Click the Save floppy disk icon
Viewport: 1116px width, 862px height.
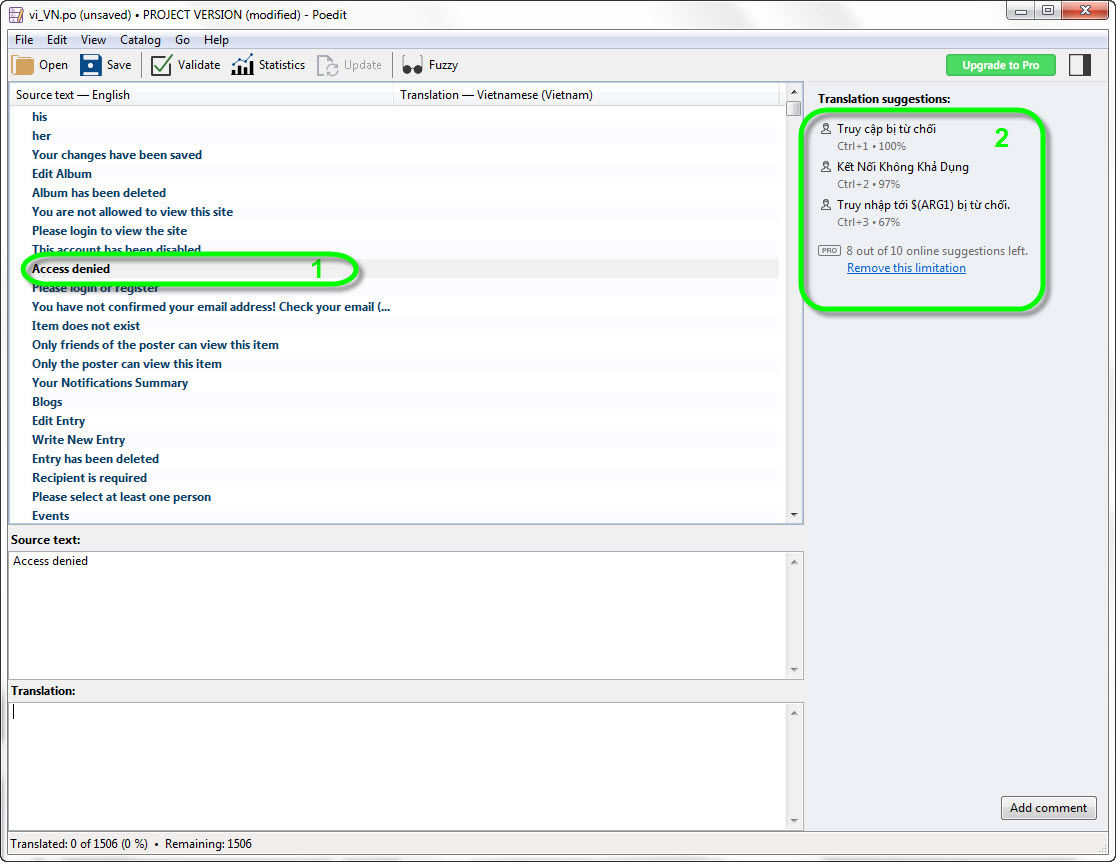coord(91,65)
